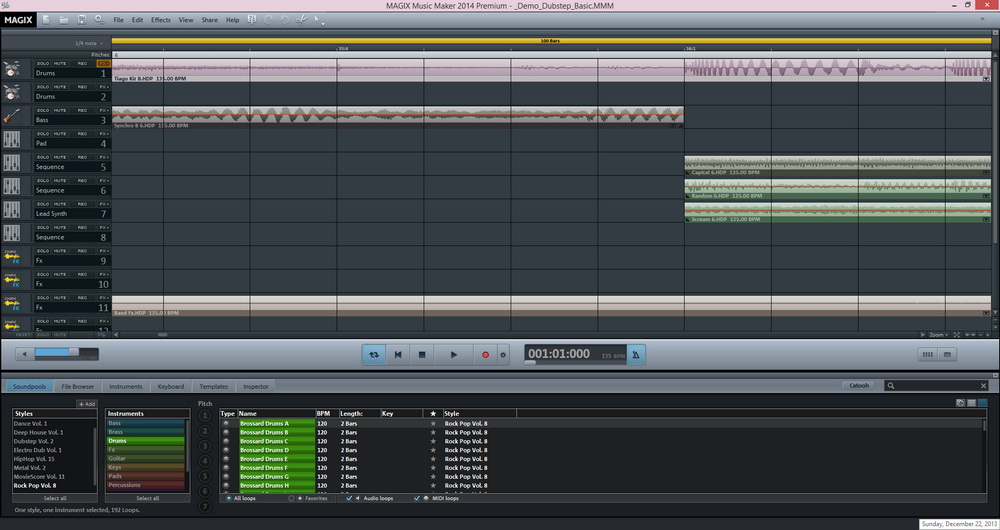
Task: Open the FX dropdown on Fx track 11
Action: [x=103, y=298]
